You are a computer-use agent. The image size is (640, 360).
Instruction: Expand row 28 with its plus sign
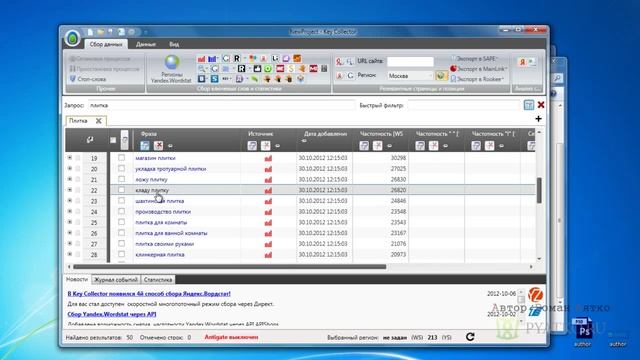(70, 254)
